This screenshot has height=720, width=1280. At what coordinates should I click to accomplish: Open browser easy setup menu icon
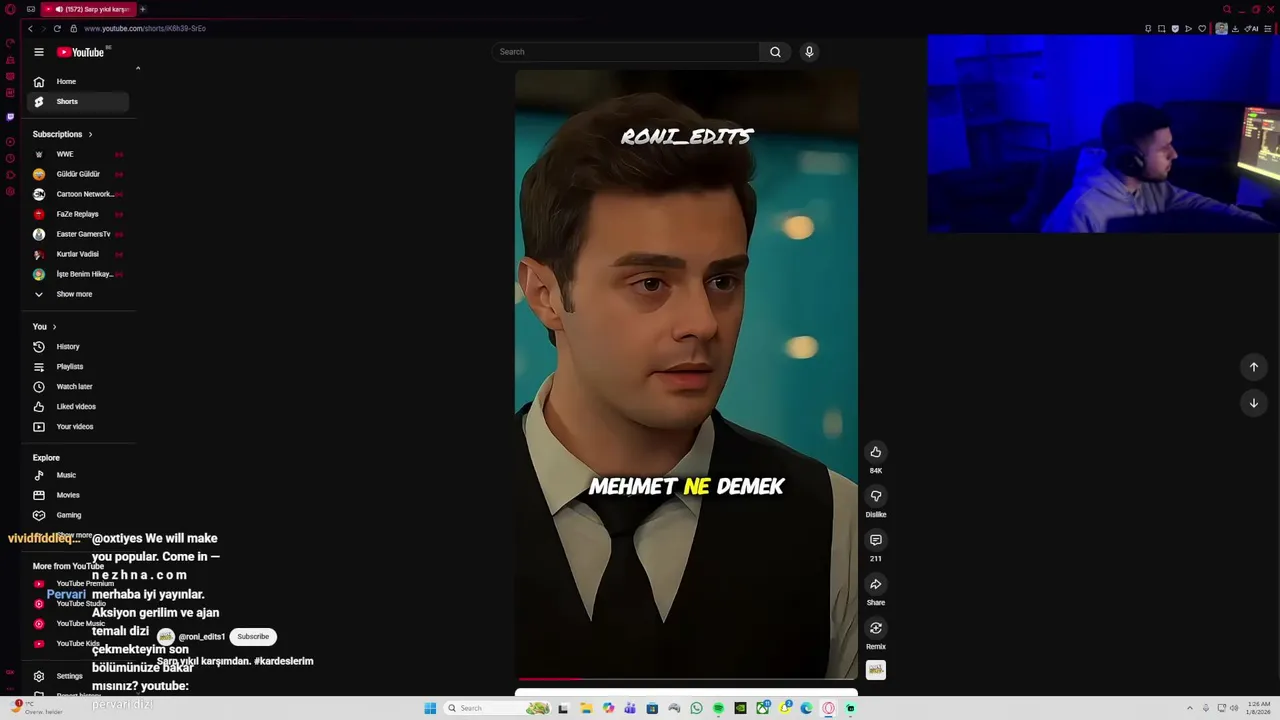pyautogui.click(x=1270, y=28)
